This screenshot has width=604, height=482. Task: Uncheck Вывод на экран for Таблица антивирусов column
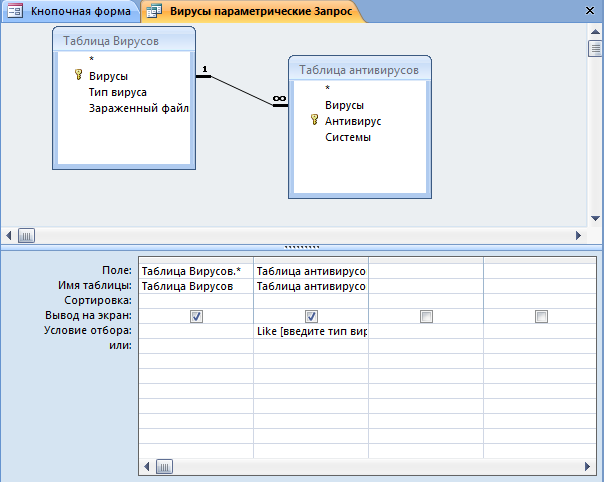(x=311, y=316)
